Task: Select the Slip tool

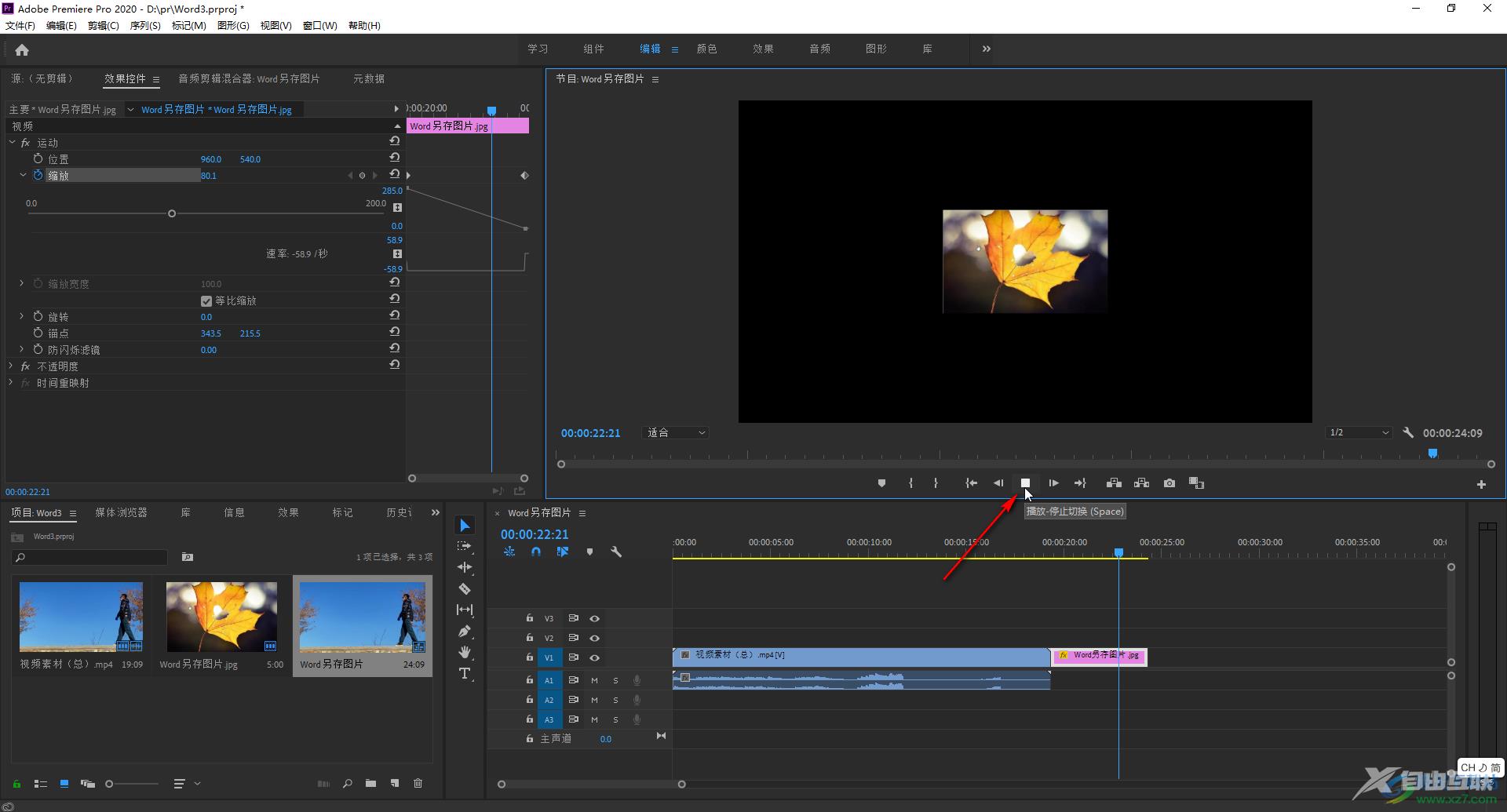Action: pyautogui.click(x=465, y=610)
